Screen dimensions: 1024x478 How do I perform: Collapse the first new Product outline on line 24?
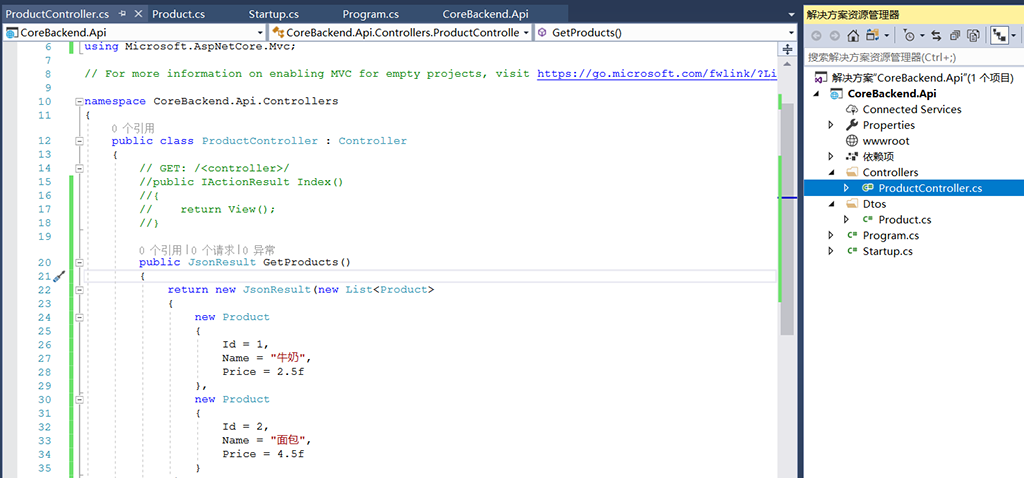point(80,317)
